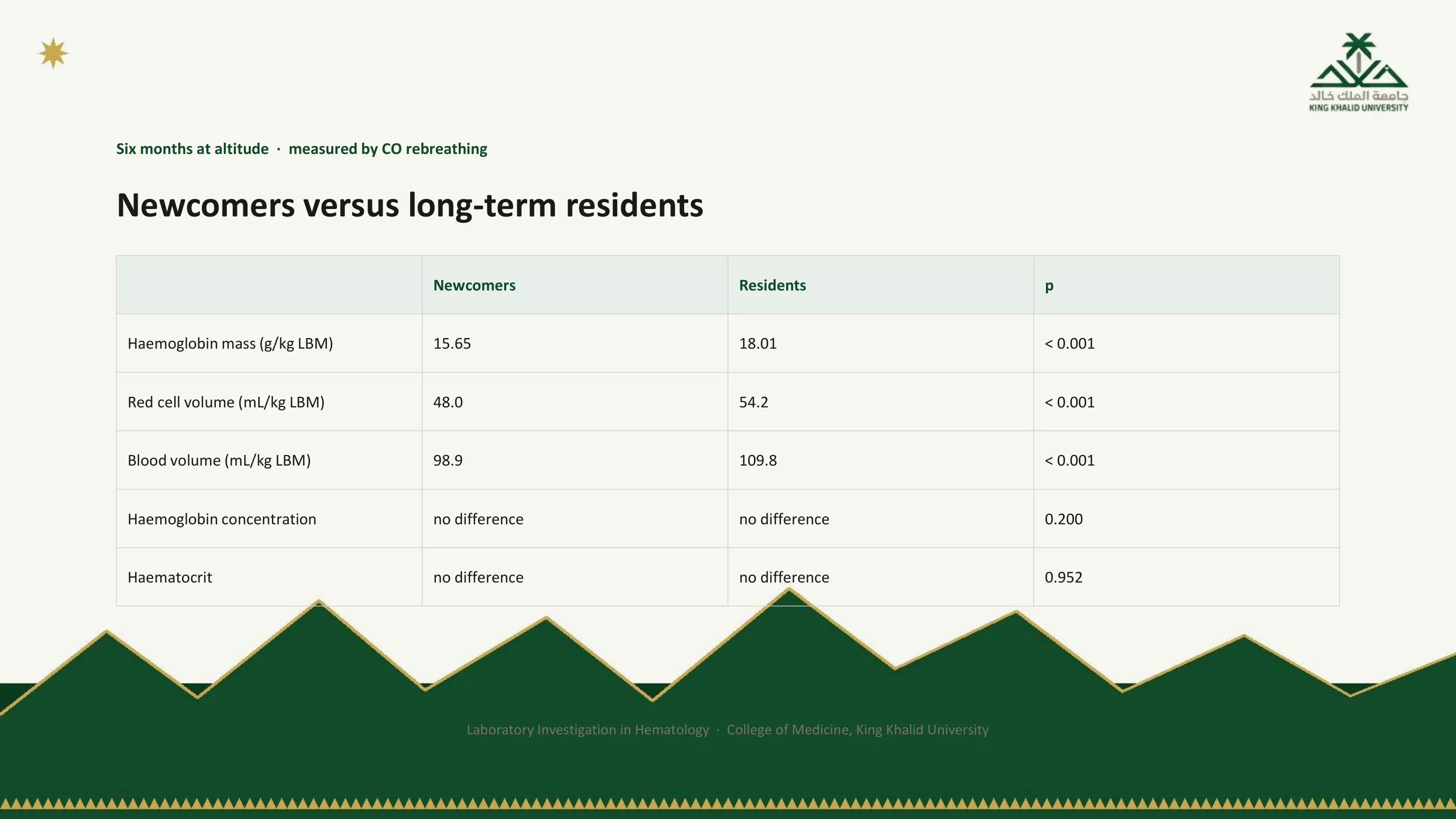Click the gold star icon
Viewport: 1456px width, 819px height.
coord(53,53)
